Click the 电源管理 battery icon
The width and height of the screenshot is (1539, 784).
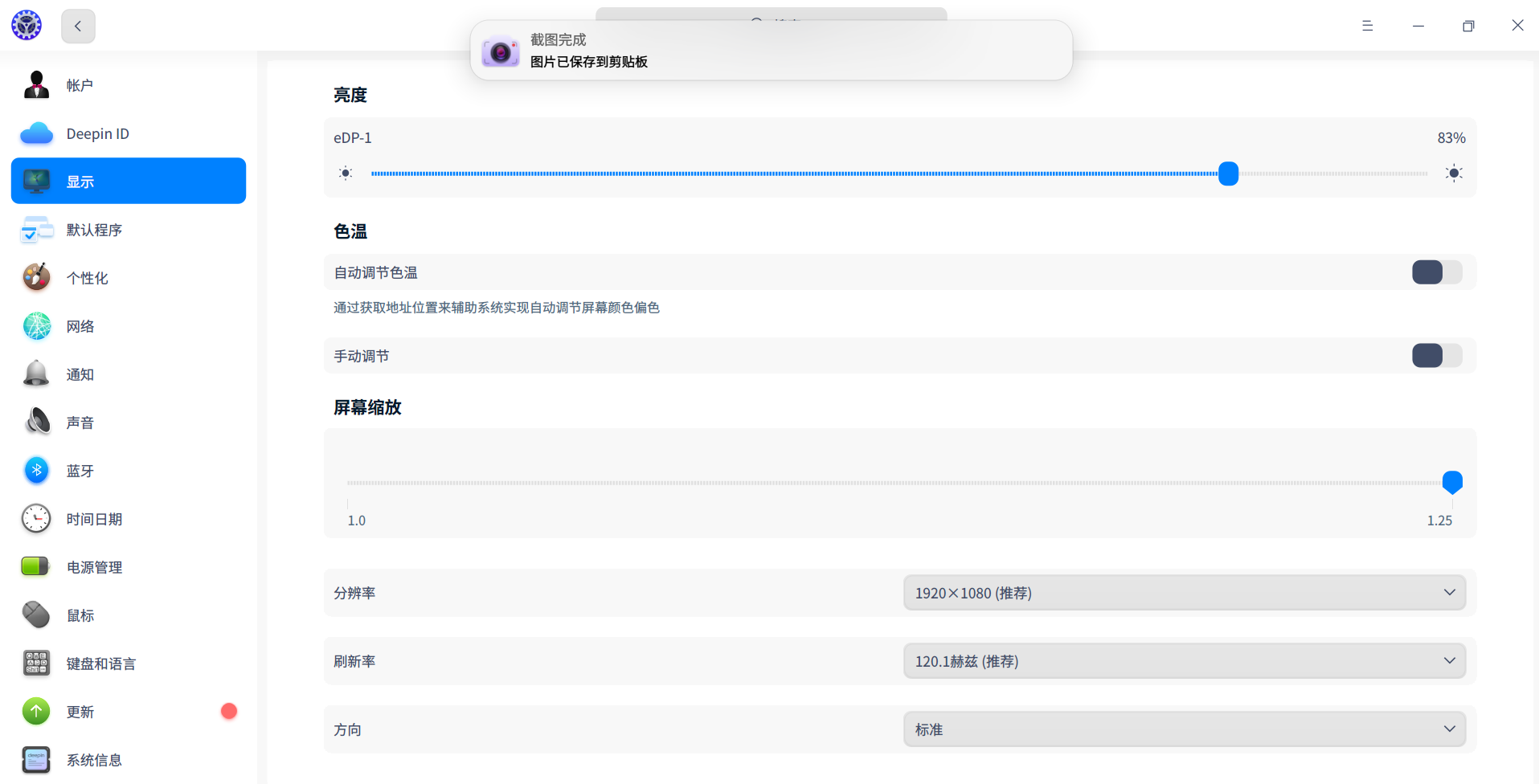(36, 566)
